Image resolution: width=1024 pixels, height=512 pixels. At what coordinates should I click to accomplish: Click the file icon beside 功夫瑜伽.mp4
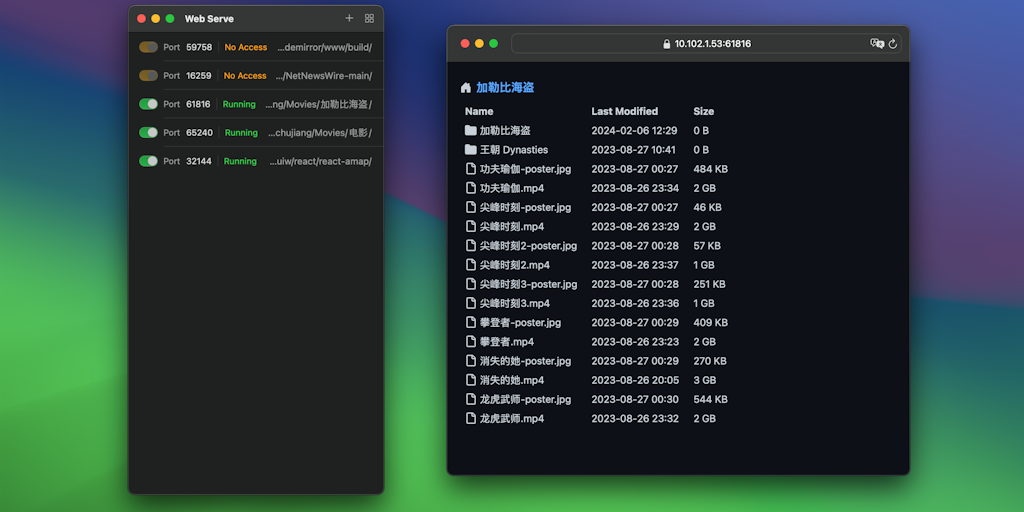coord(470,188)
